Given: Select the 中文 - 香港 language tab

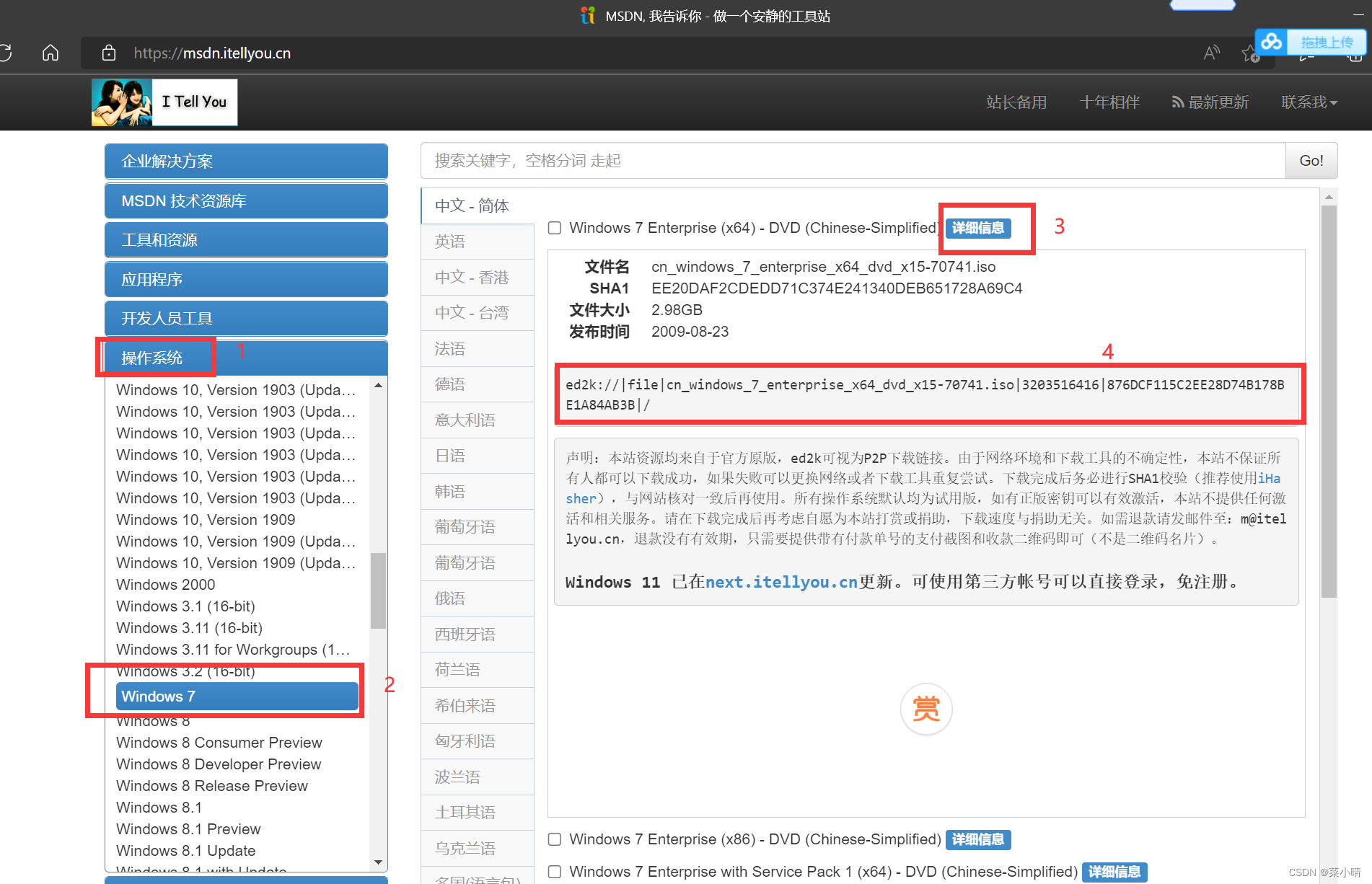Looking at the screenshot, I should point(478,277).
